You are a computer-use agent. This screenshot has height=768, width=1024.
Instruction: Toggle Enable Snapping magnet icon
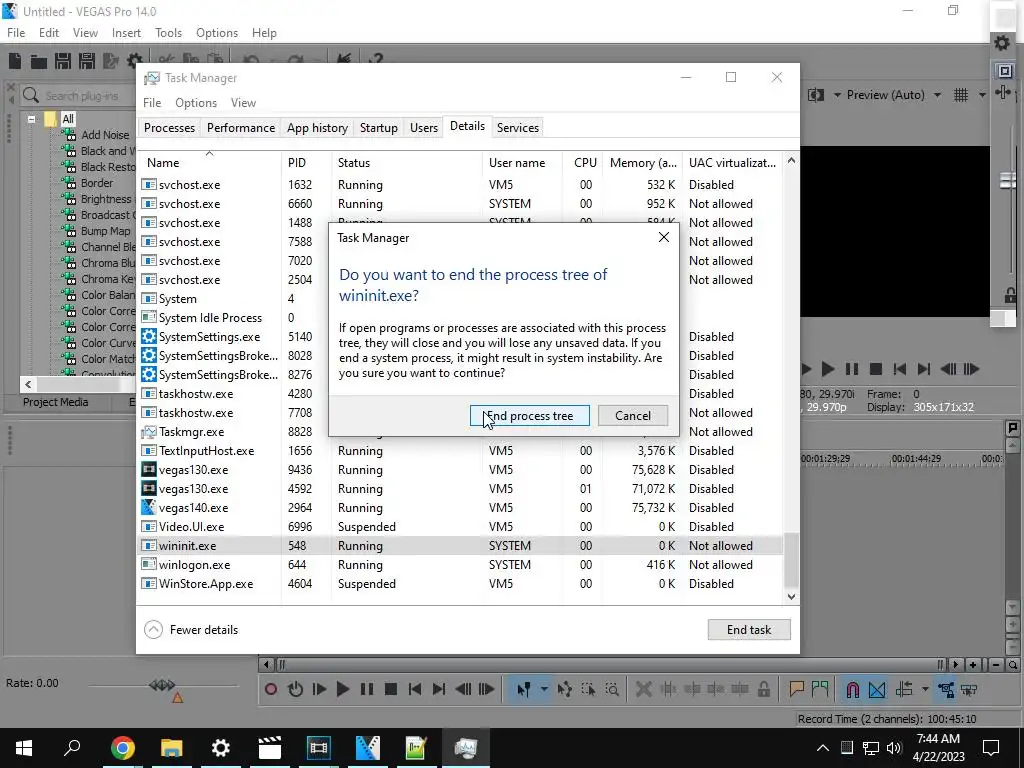point(852,689)
